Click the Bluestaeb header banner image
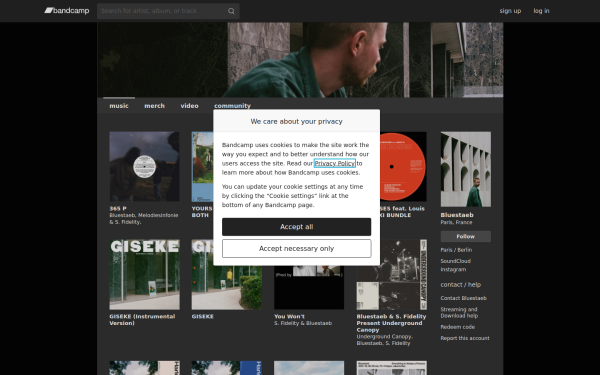Screen dimensions: 600x375 click(300, 60)
